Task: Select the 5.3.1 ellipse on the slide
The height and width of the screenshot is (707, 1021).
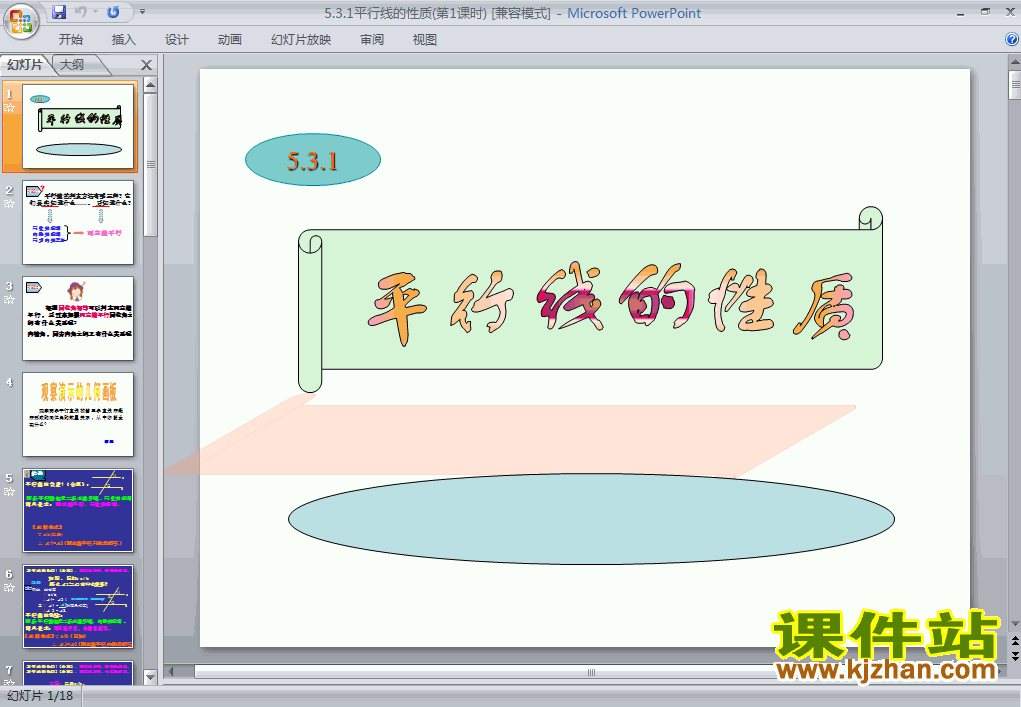Action: [313, 160]
